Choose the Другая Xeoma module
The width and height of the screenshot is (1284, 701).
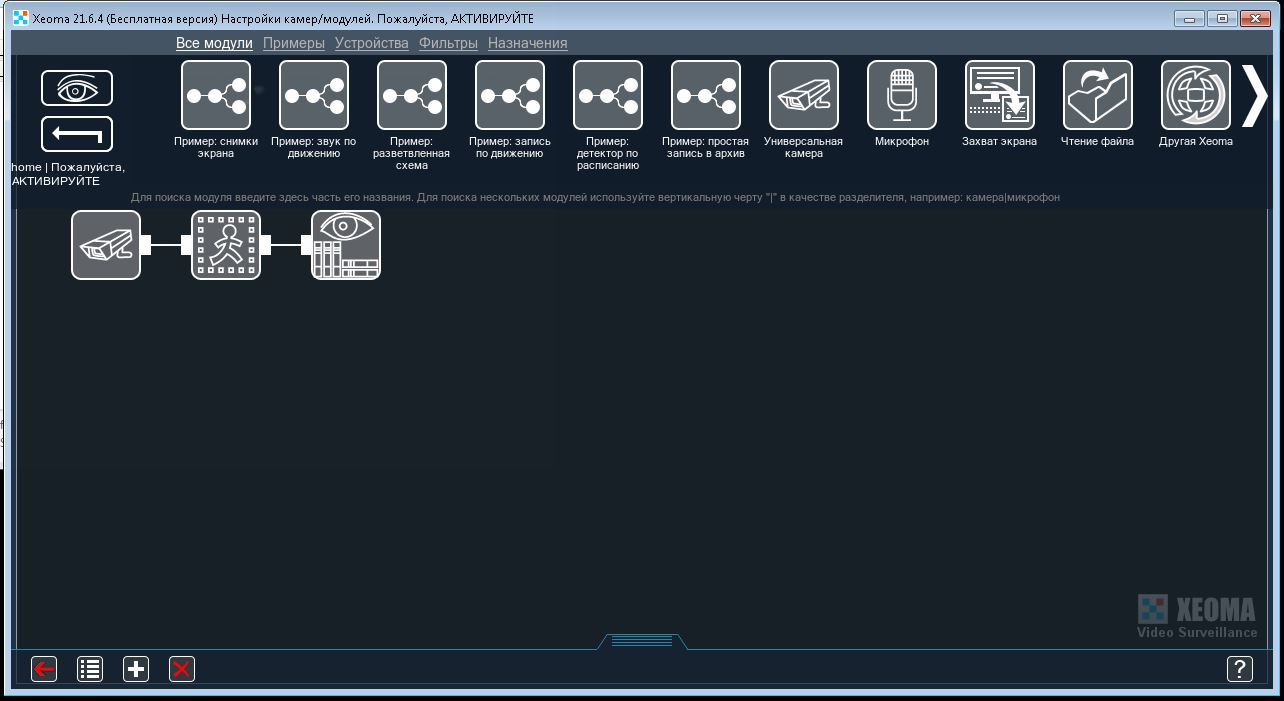1196,95
